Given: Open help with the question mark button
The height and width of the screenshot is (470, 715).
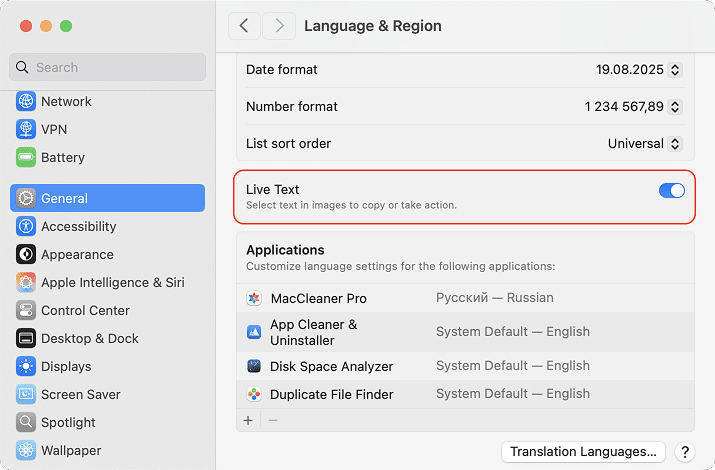Looking at the screenshot, I should 684,452.
